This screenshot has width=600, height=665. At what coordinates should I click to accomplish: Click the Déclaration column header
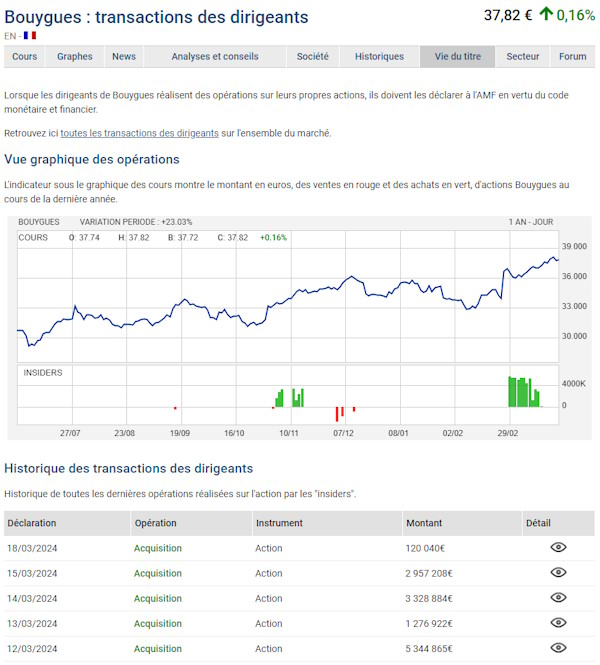(x=67, y=523)
